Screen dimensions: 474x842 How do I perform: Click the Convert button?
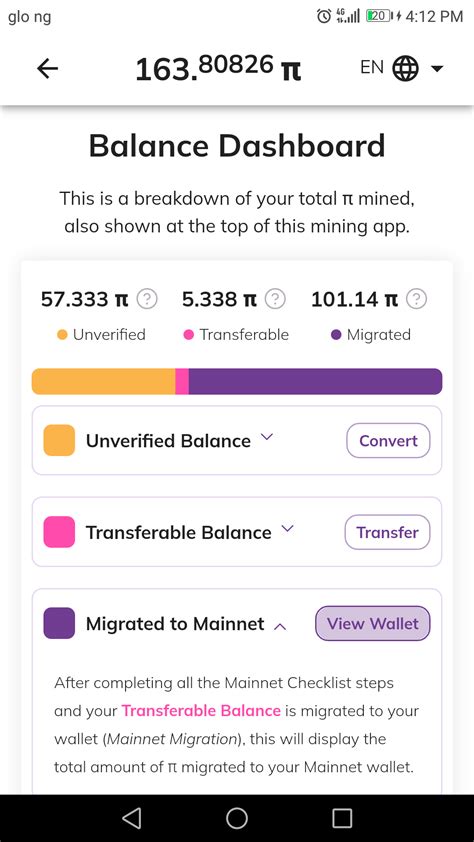click(388, 441)
